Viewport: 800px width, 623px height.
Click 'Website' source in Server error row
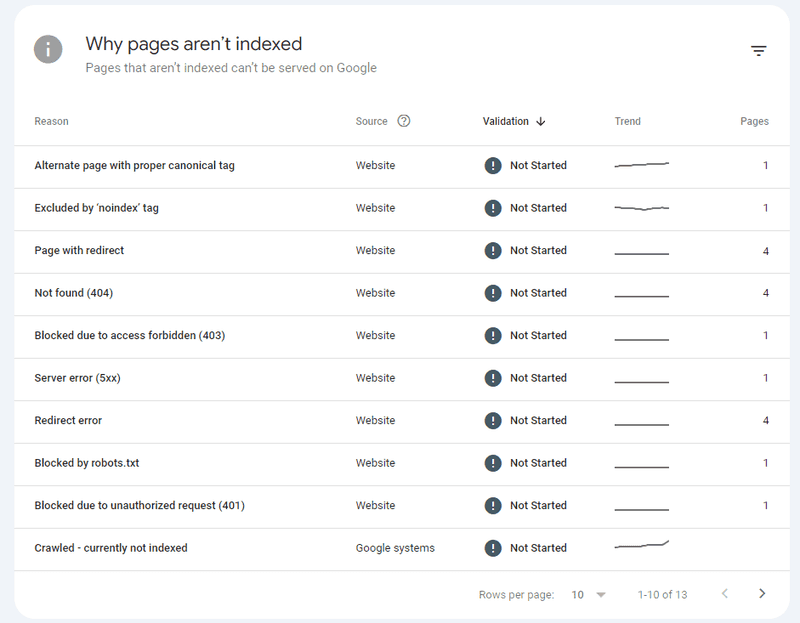point(375,378)
